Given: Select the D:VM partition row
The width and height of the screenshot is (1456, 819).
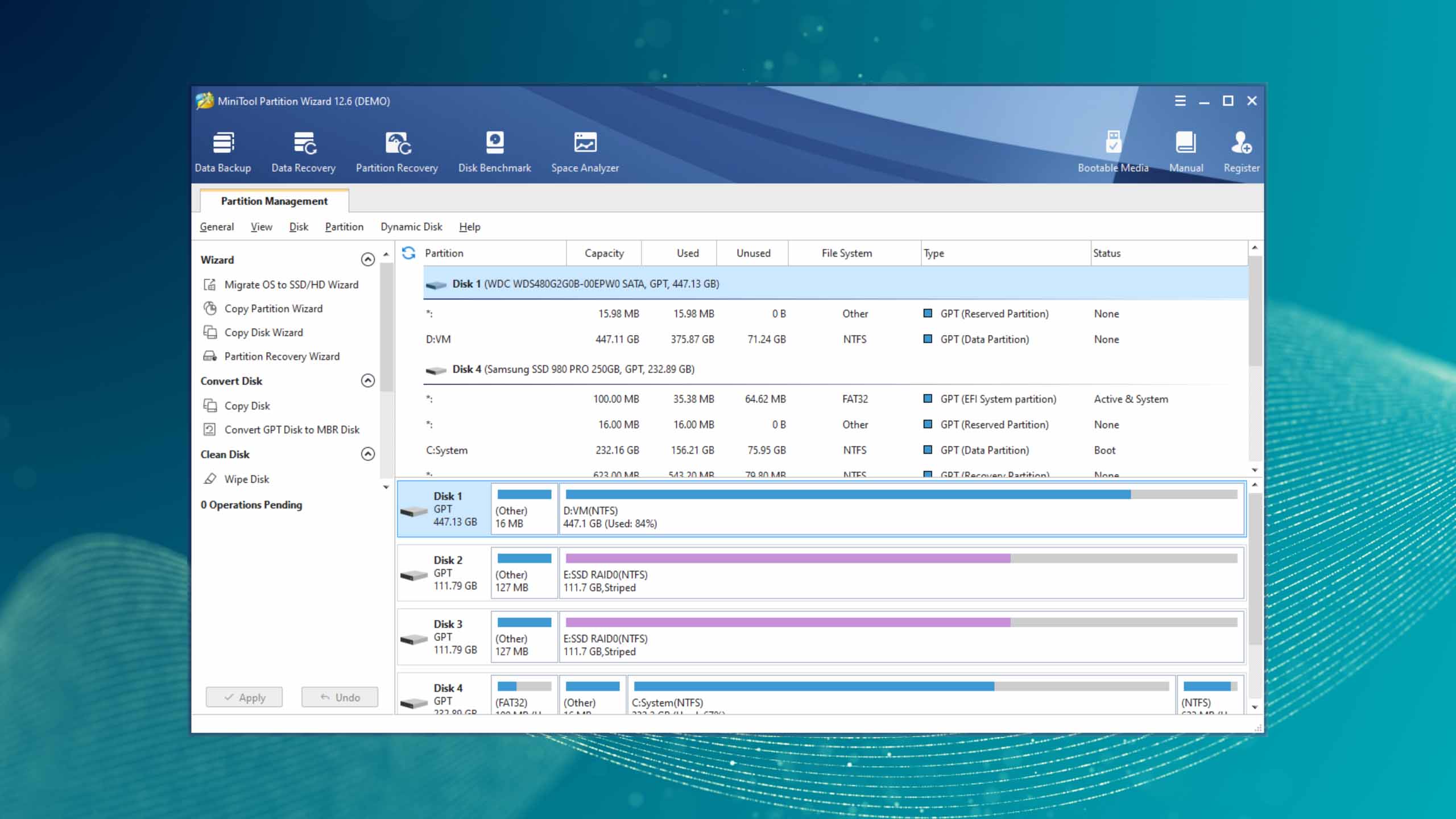Looking at the screenshot, I should (835, 339).
